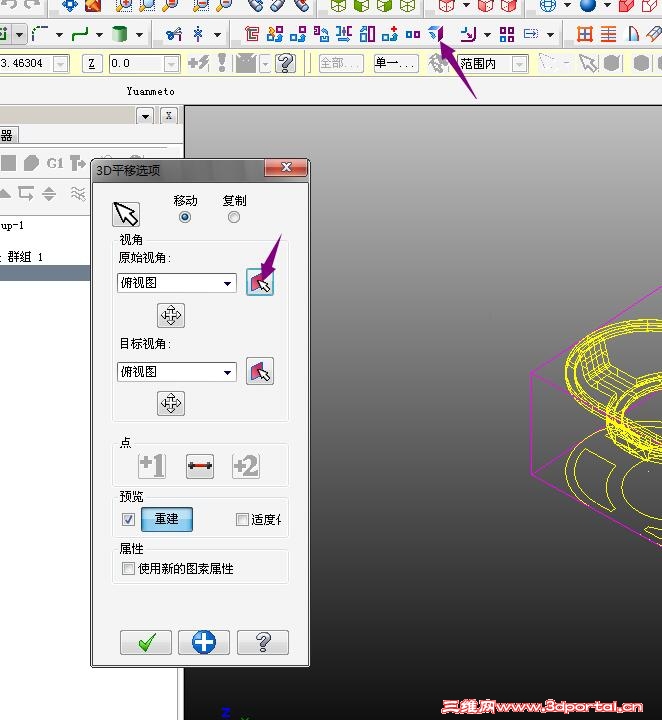Click the Translate 3D toolbar icon
This screenshot has width=662, height=720.
pos(435,34)
